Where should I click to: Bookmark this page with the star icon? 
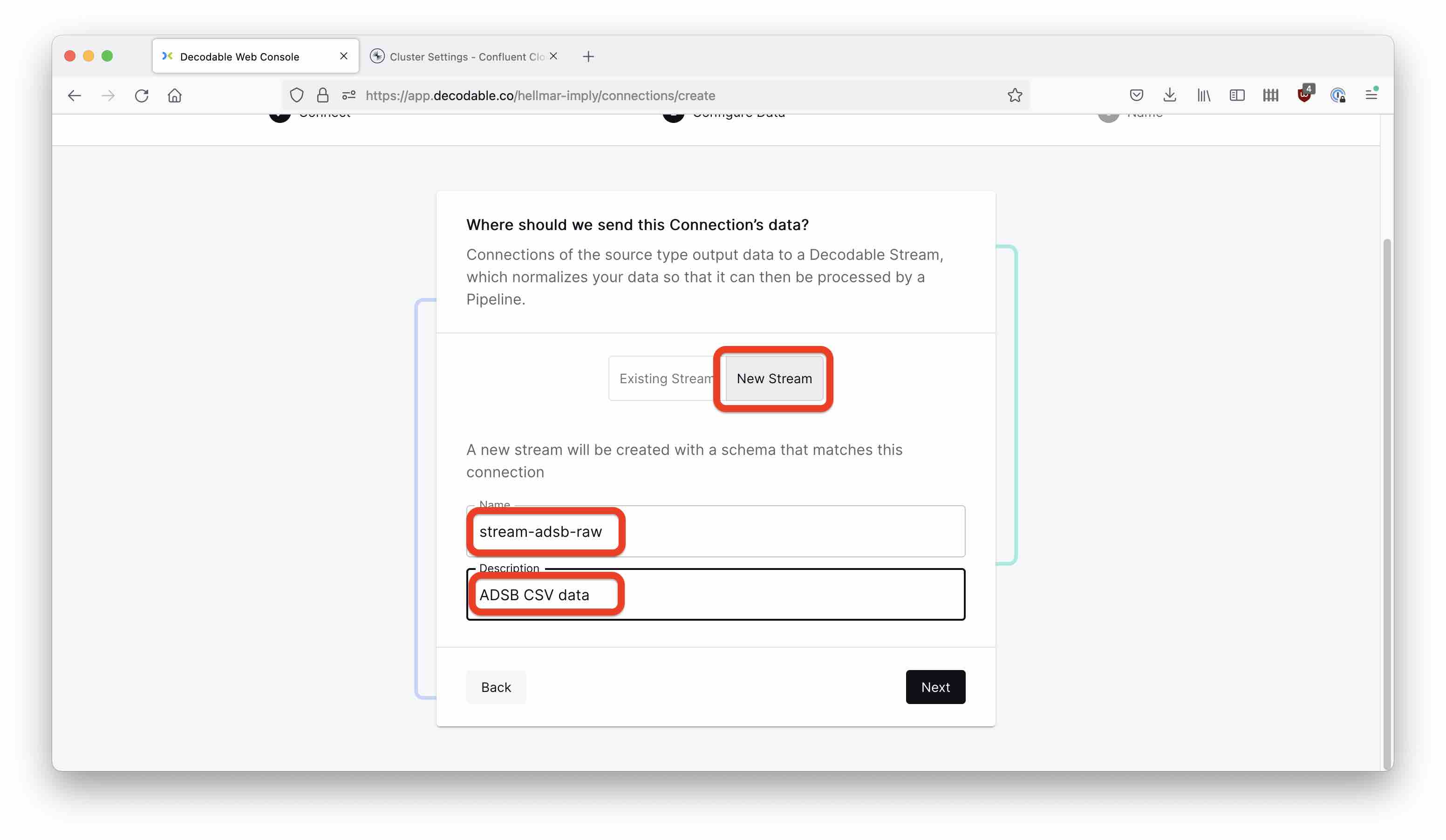1015,96
